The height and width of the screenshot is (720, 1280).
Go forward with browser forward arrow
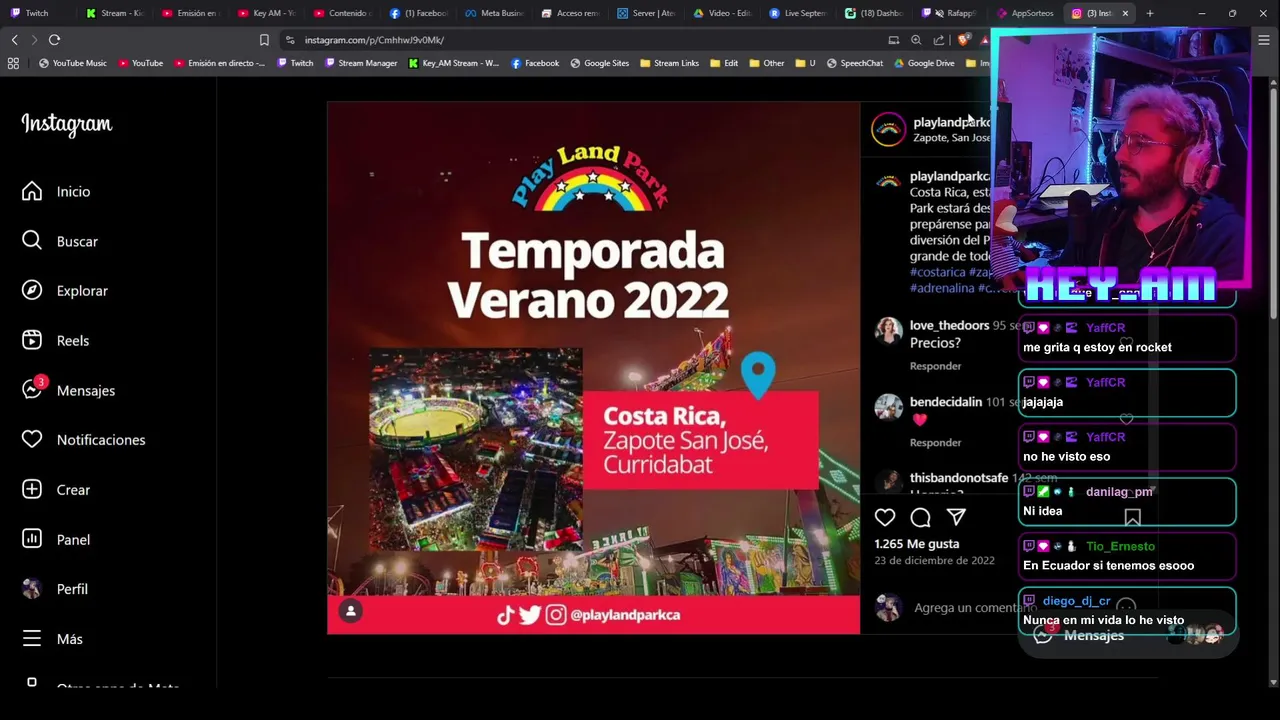[x=34, y=40]
